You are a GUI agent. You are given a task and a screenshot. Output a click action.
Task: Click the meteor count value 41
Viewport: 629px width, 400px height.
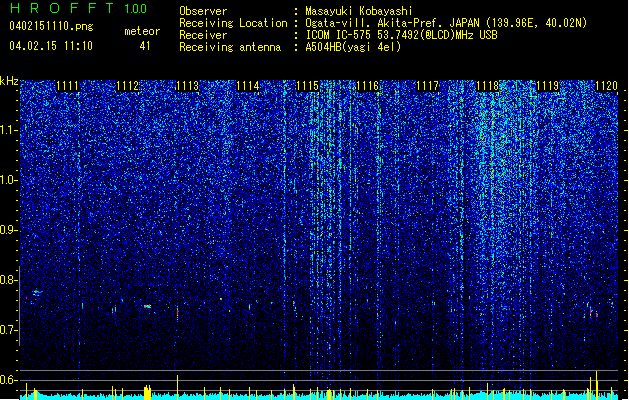pos(145,46)
